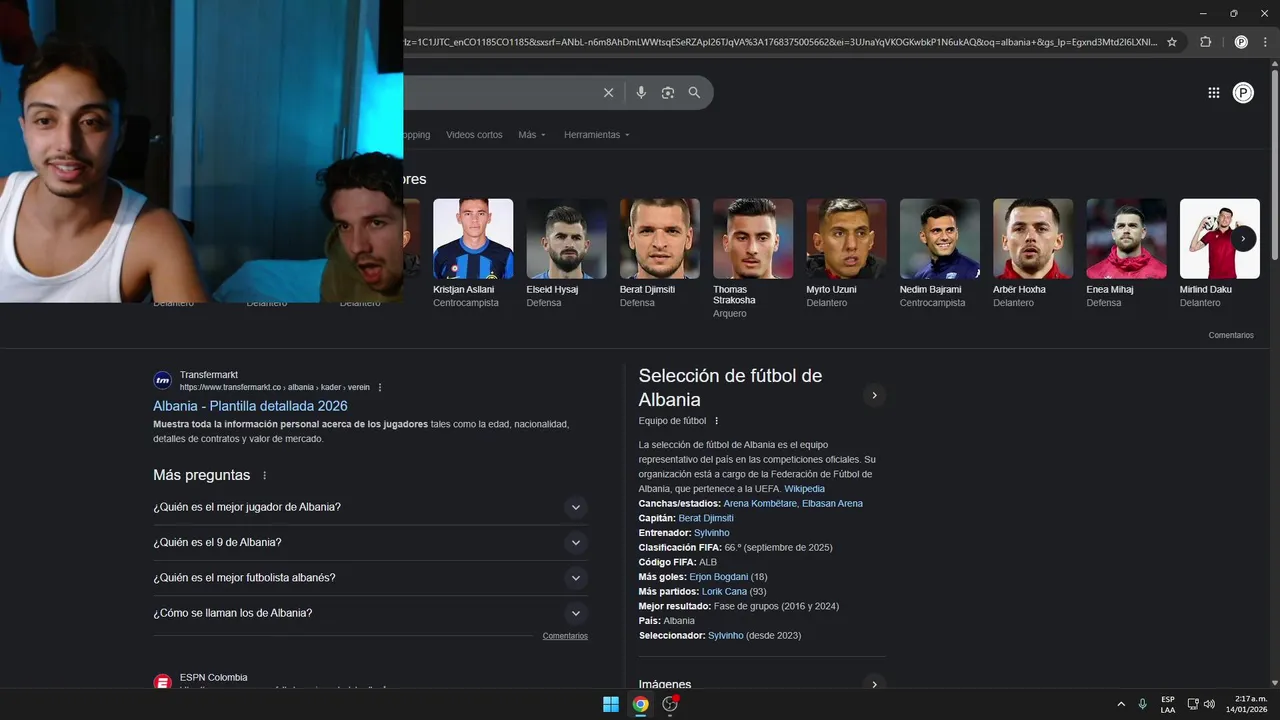Expand ¿Quién es el 9 de Albania?

(370, 543)
